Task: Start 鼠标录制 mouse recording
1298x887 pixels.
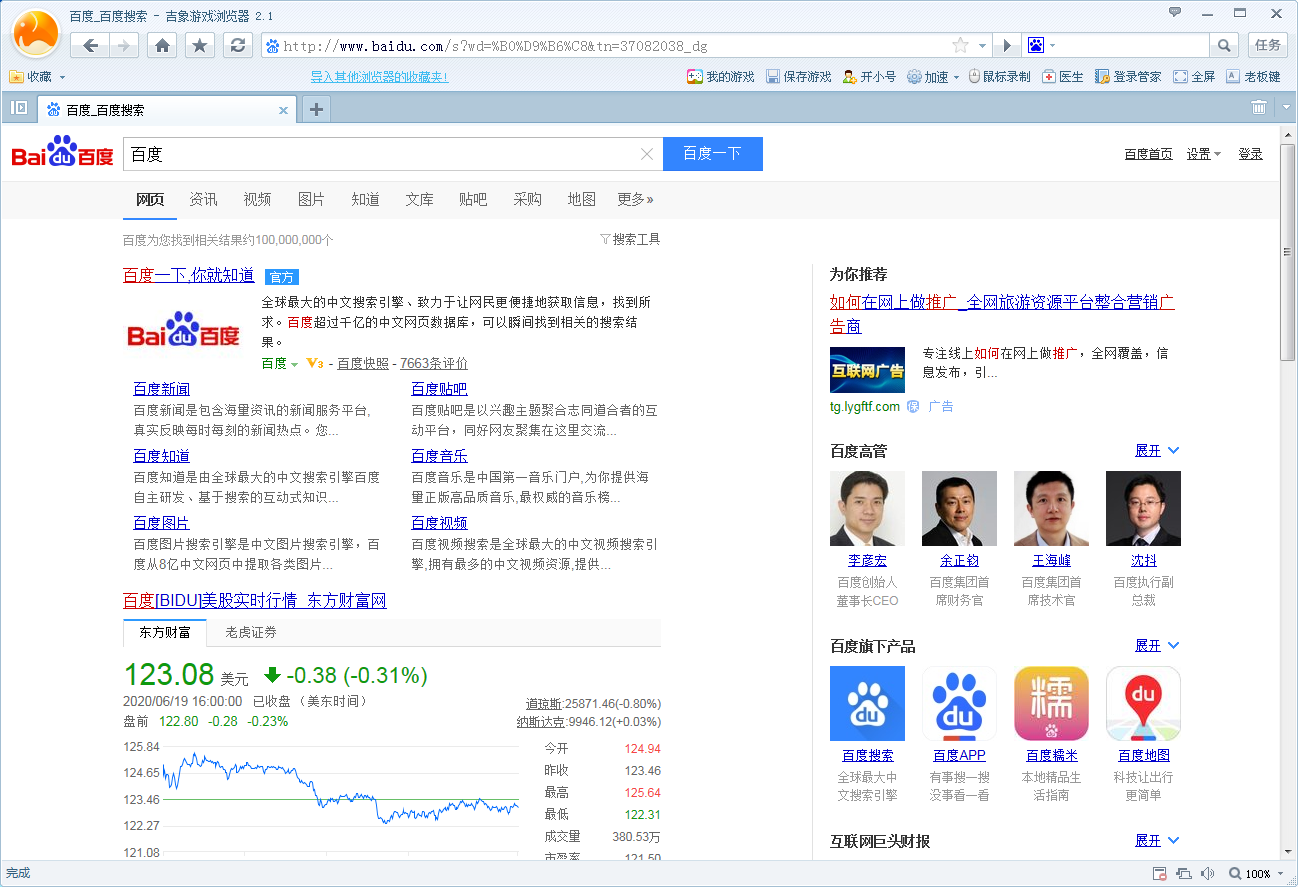Action: [999, 77]
